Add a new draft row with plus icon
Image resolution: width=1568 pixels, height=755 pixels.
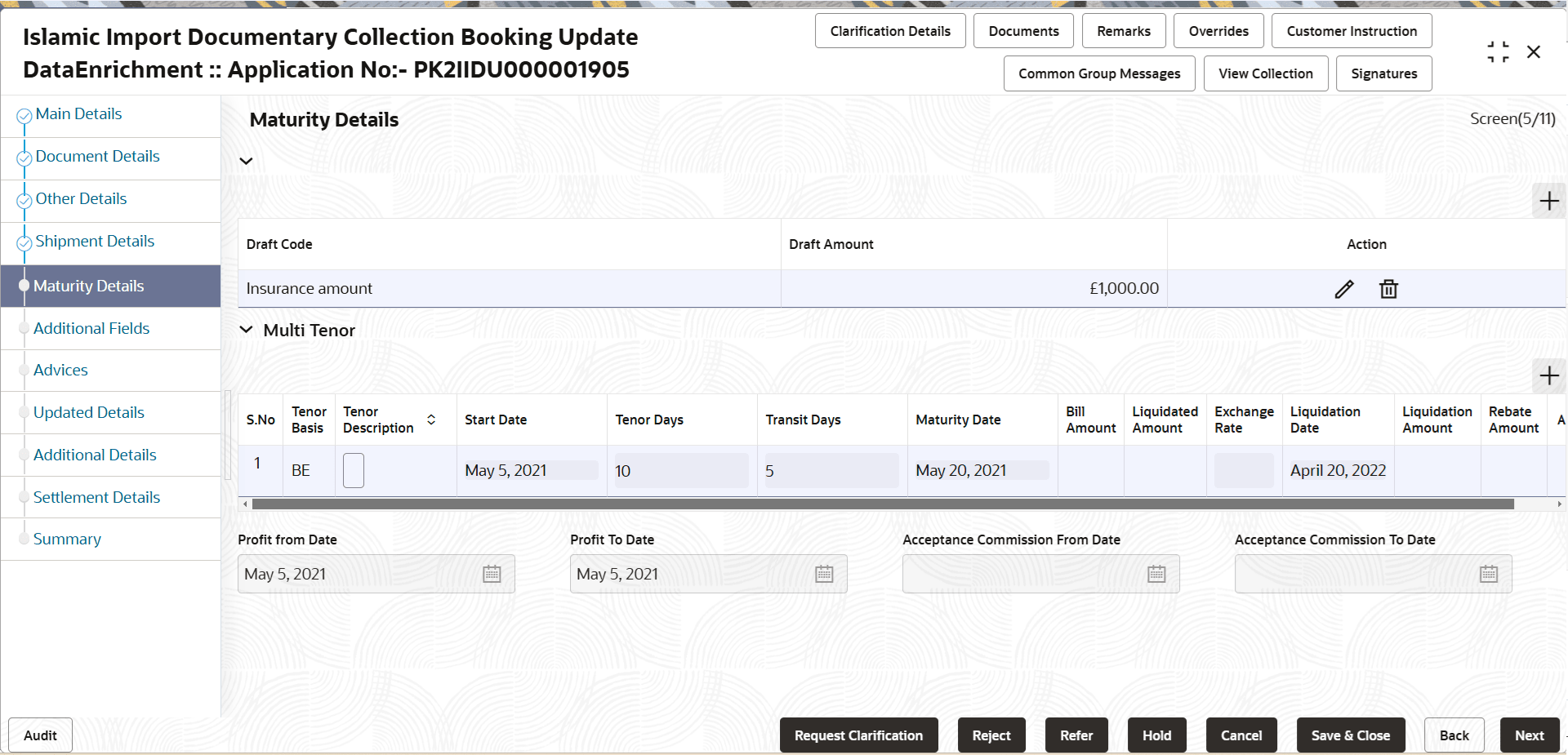(1548, 201)
